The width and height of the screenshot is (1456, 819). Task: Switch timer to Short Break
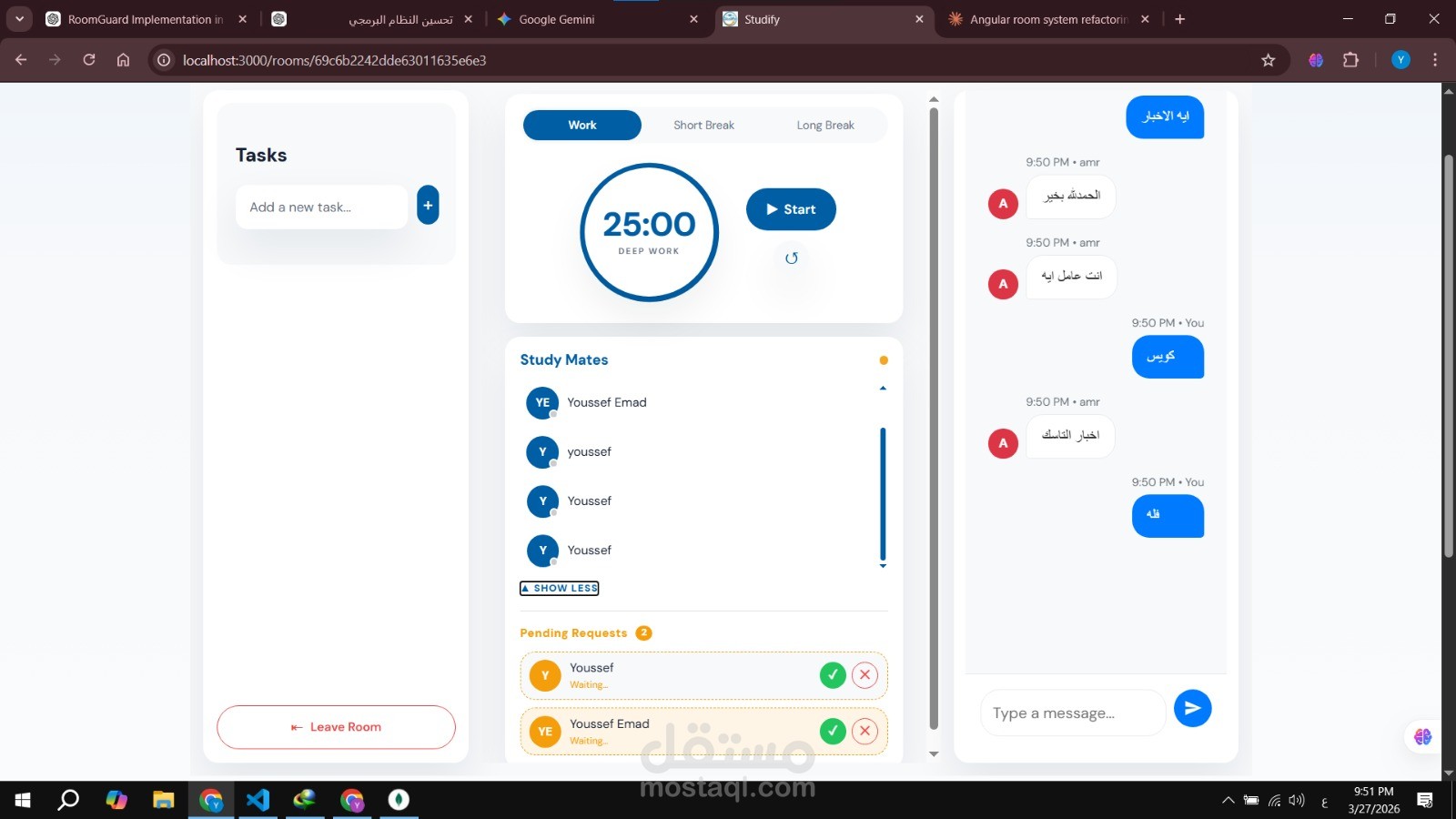(703, 126)
